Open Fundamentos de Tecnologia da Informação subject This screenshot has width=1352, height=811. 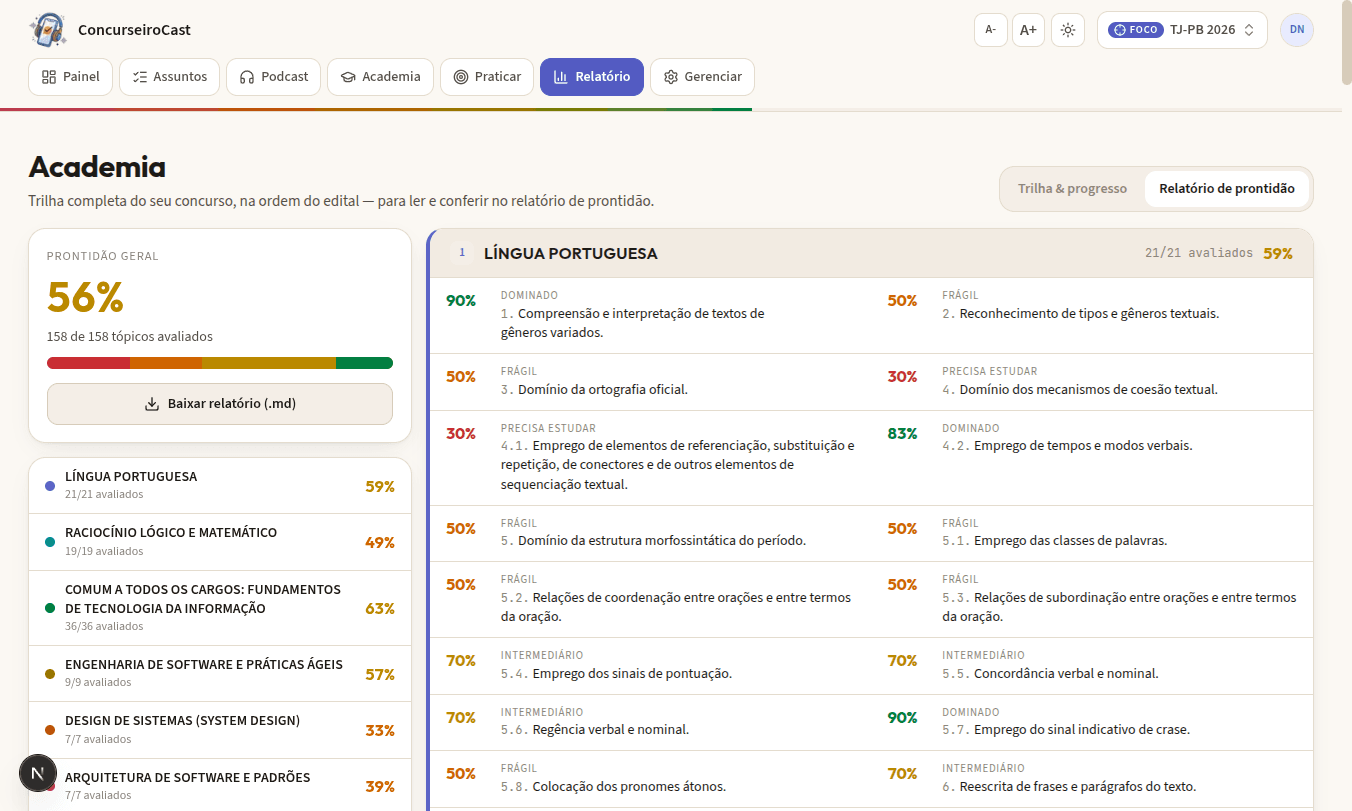220,608
